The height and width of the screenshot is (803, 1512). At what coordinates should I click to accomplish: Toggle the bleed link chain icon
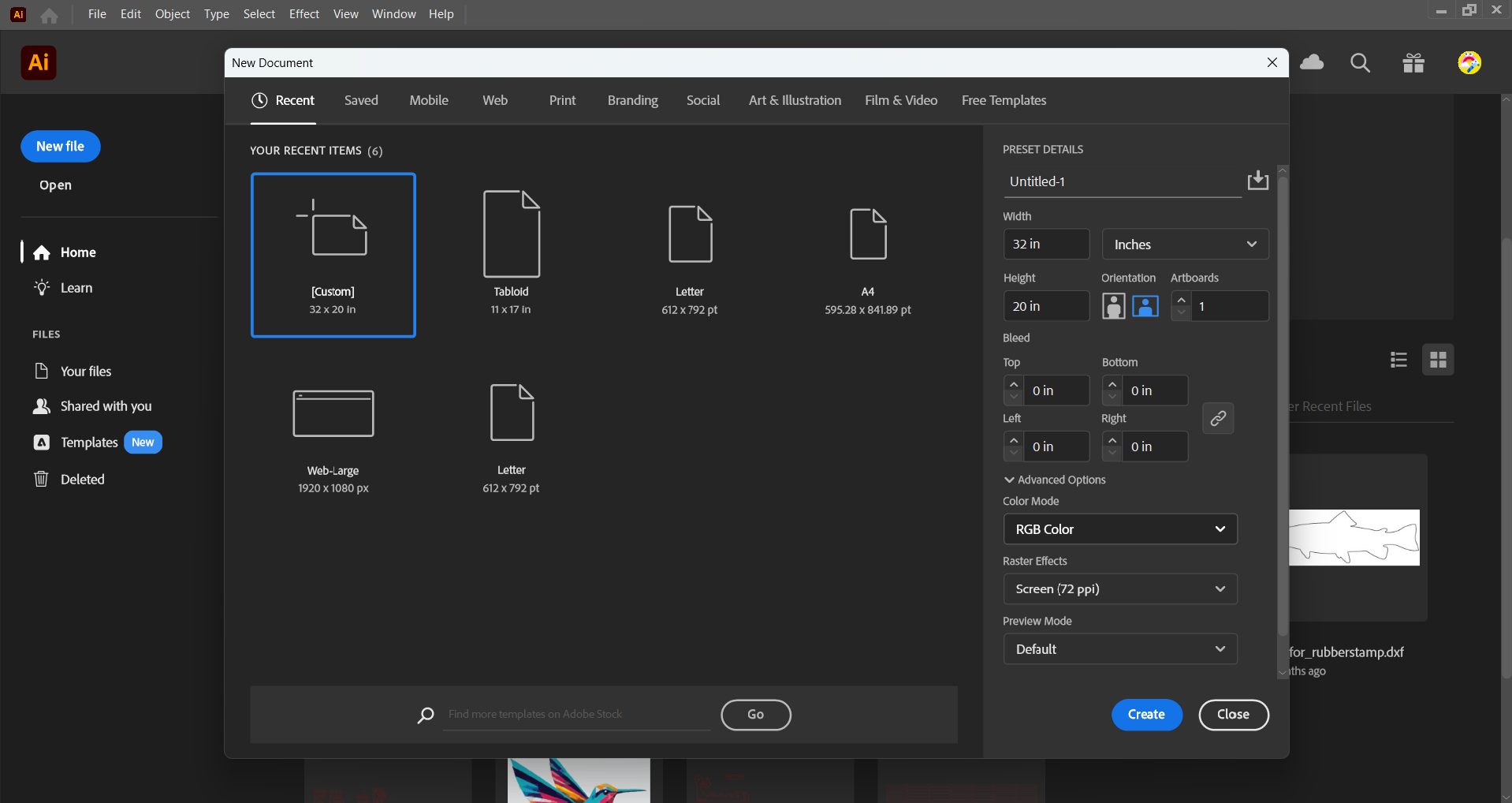pyautogui.click(x=1218, y=418)
